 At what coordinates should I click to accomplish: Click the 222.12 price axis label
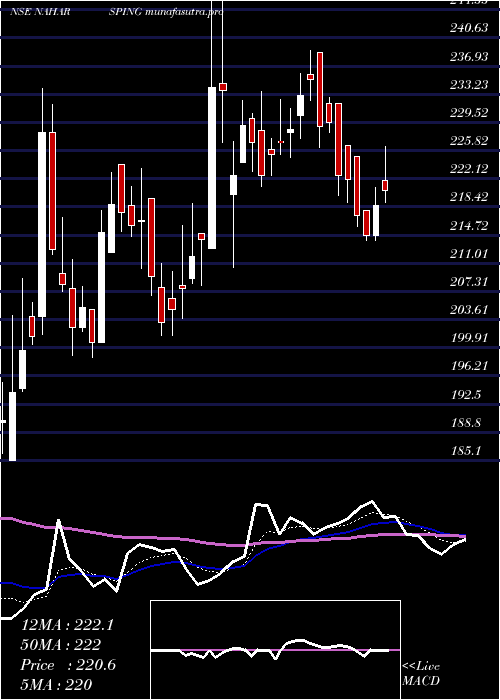pyautogui.click(x=468, y=169)
